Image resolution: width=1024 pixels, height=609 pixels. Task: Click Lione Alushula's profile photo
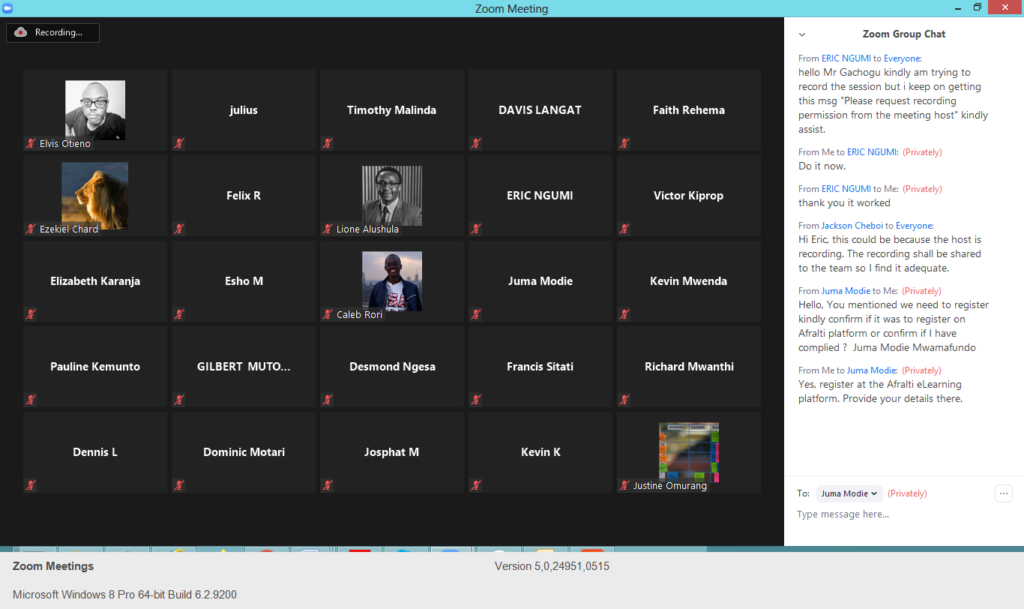[x=392, y=195]
